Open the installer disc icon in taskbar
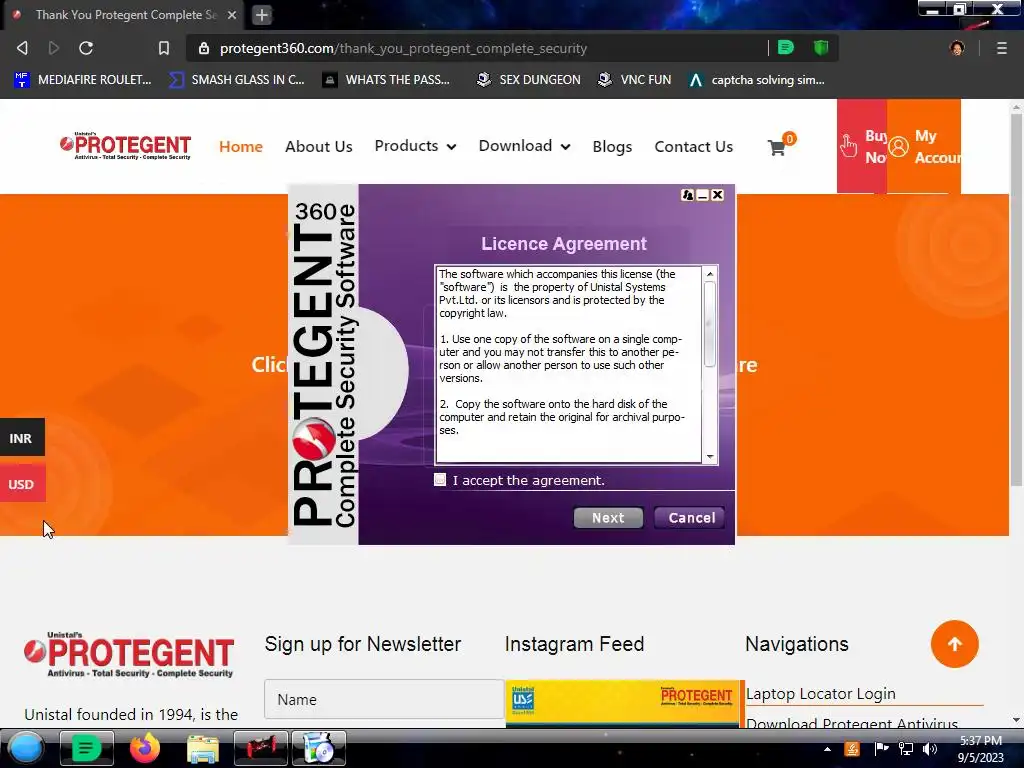1024x768 pixels. 319,748
